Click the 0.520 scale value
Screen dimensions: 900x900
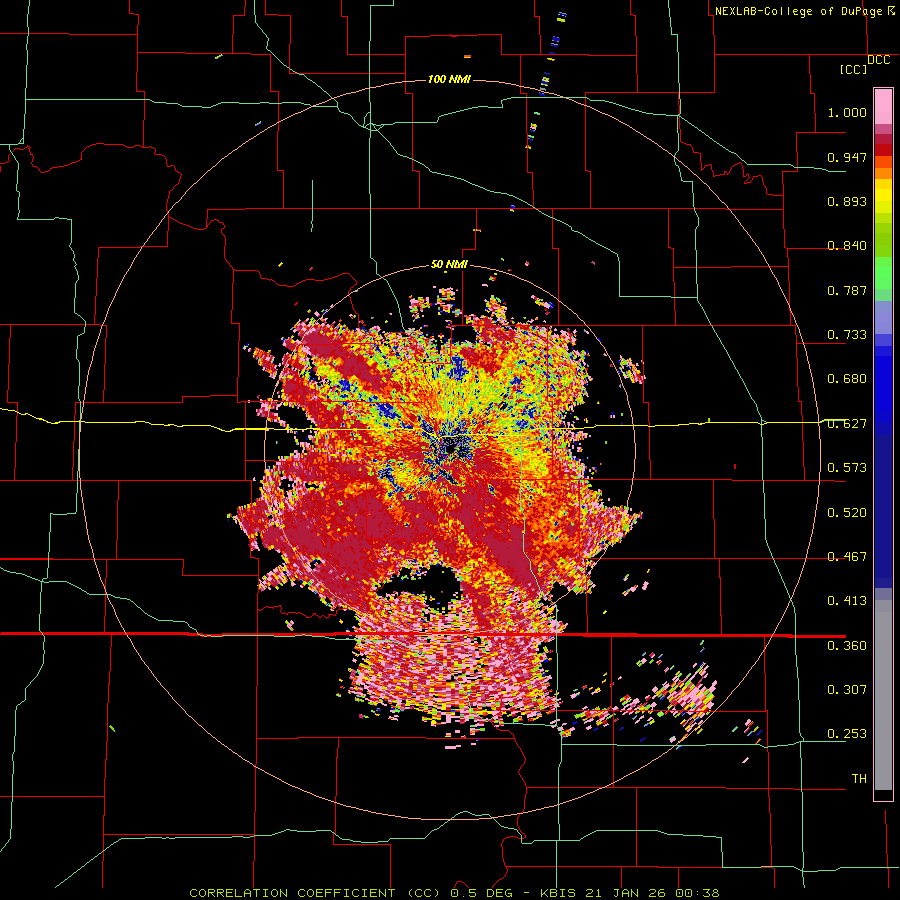[847, 513]
